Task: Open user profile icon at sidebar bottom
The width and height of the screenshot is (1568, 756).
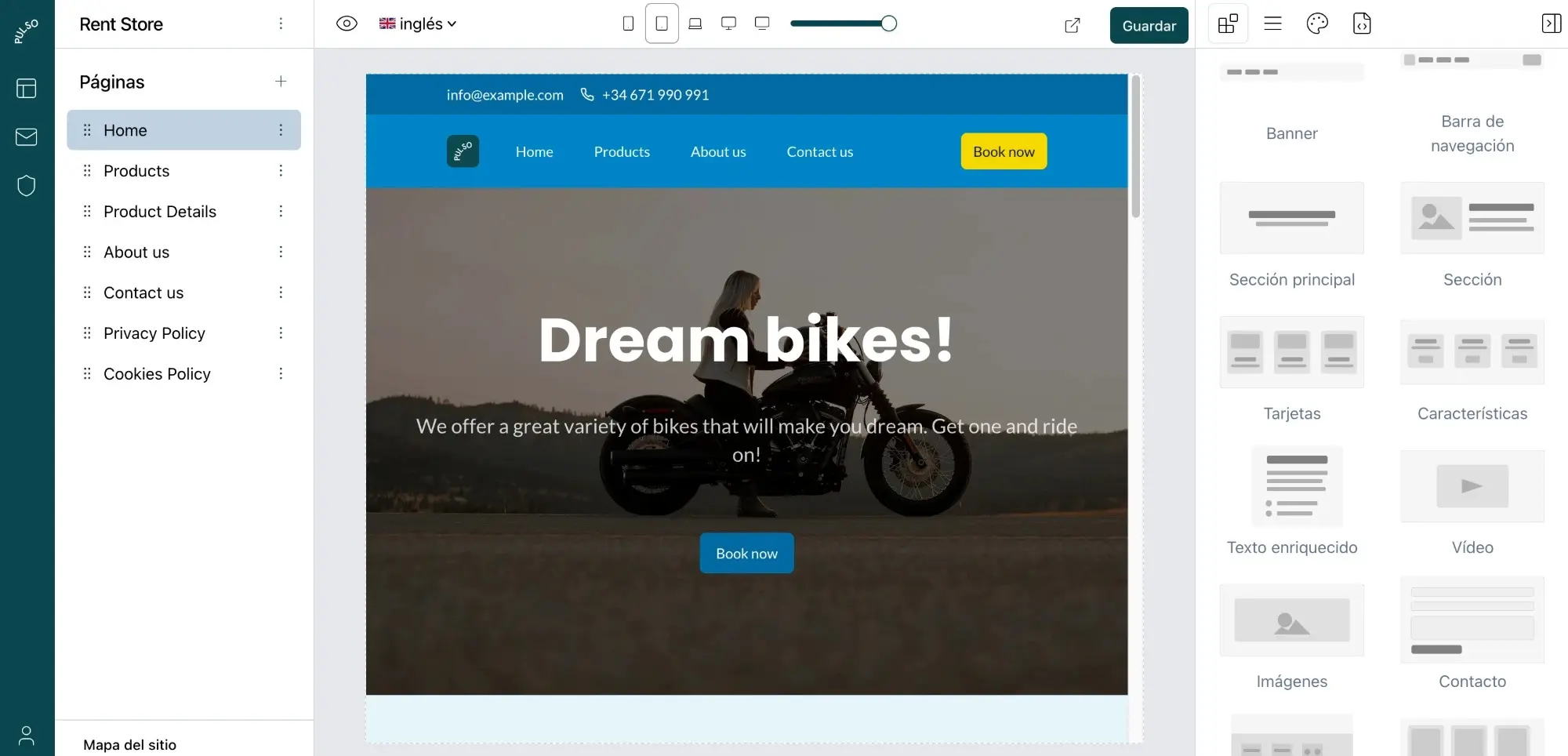Action: tap(27, 736)
